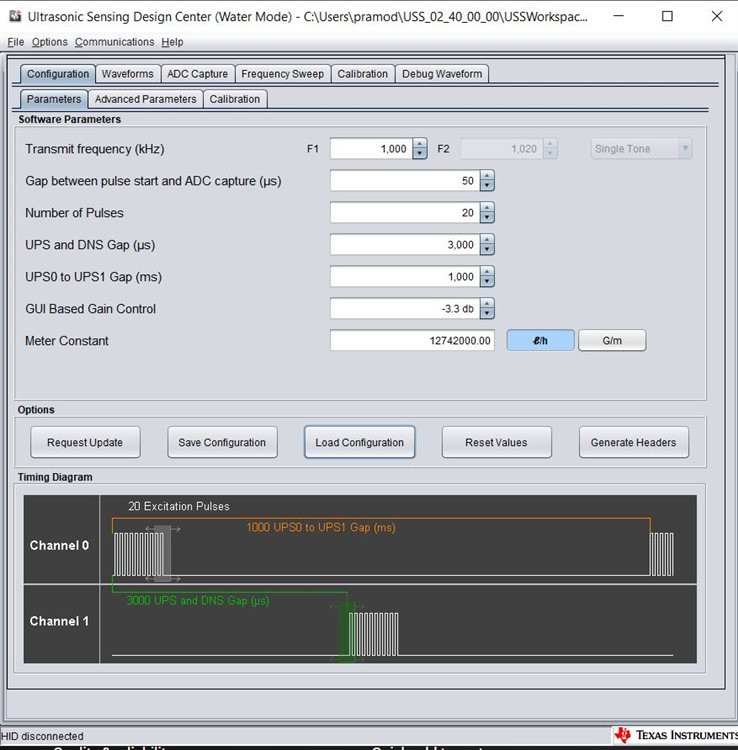
Task: Open the Frequency Sweep tab
Action: [x=283, y=74]
